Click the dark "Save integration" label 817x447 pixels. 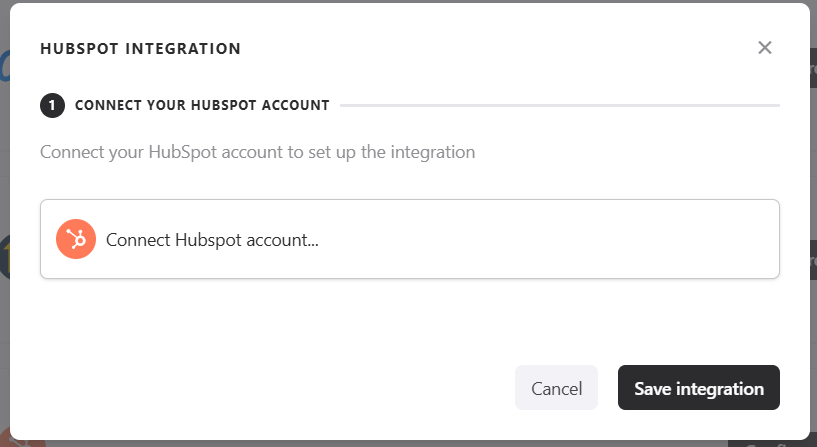point(699,388)
